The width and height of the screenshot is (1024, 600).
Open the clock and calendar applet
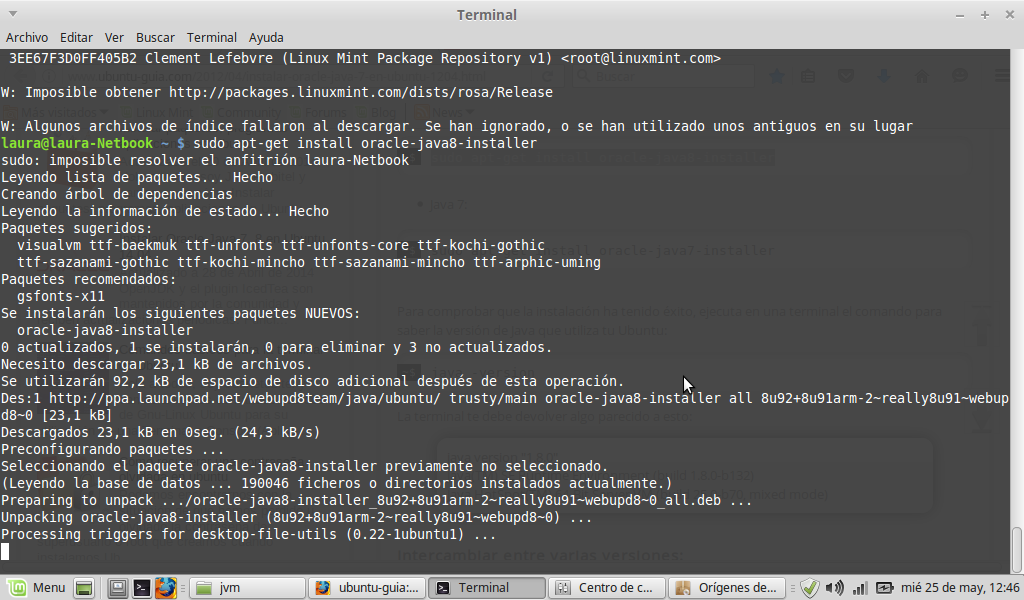(958, 588)
